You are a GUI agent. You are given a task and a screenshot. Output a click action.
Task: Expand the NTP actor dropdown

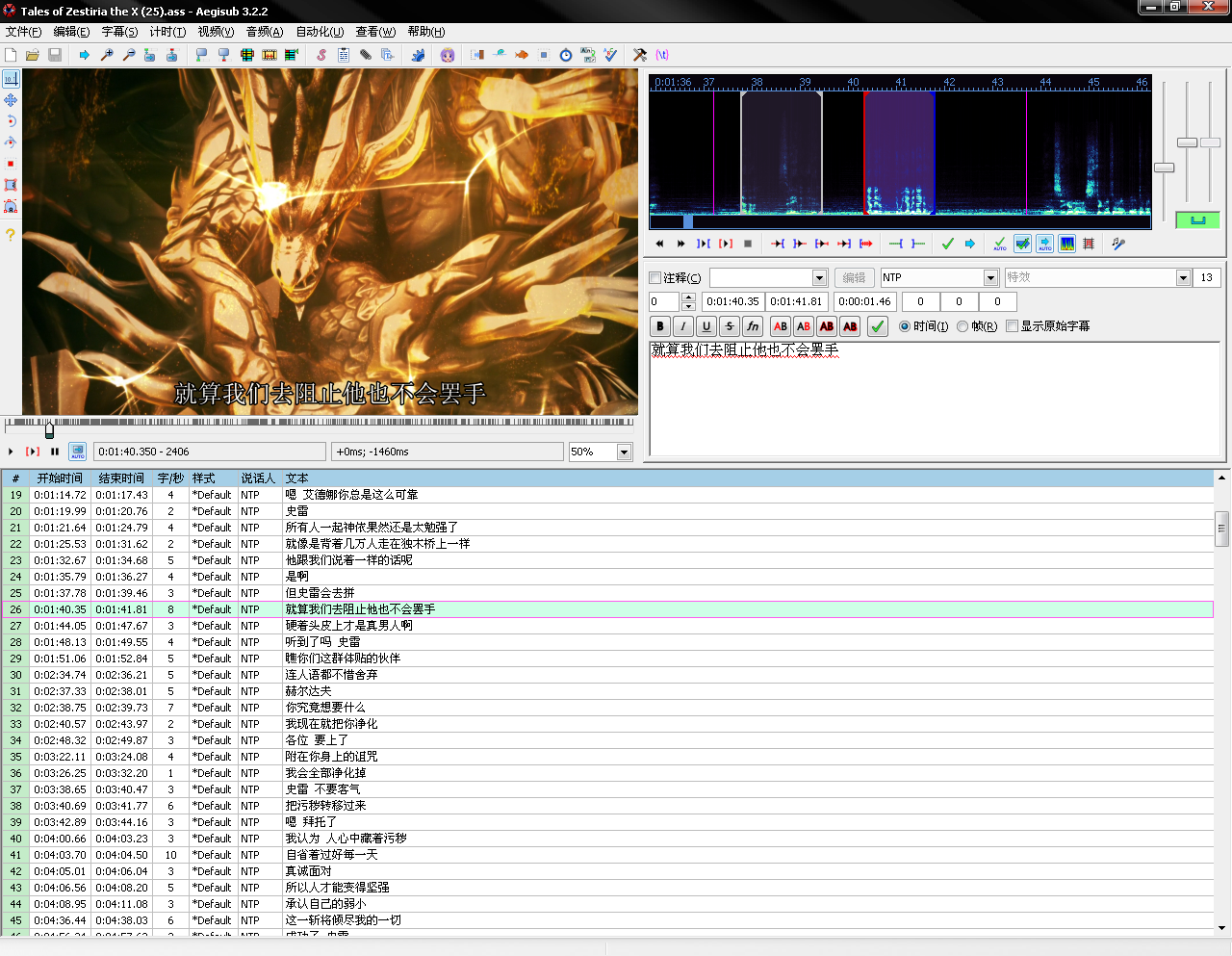(x=991, y=278)
